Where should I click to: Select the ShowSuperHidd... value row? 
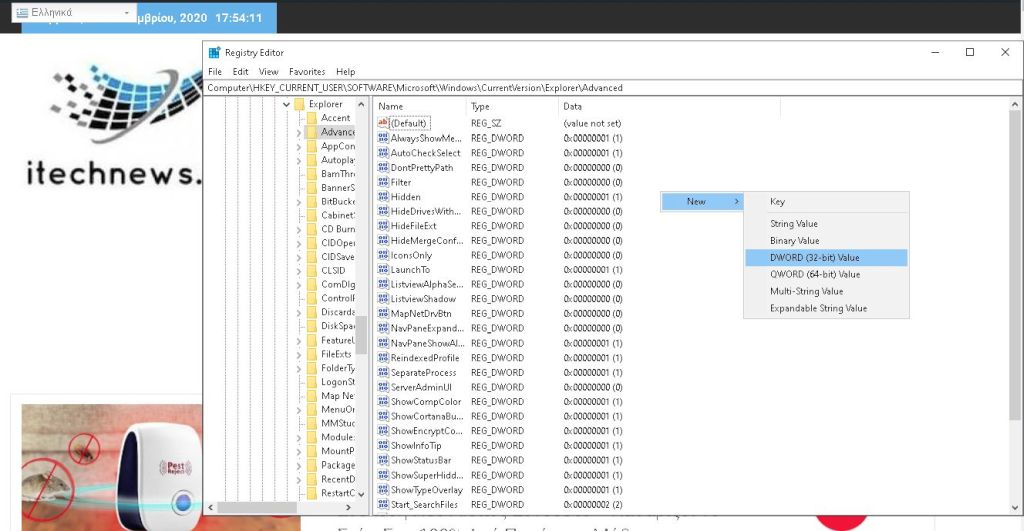pyautogui.click(x=500, y=475)
